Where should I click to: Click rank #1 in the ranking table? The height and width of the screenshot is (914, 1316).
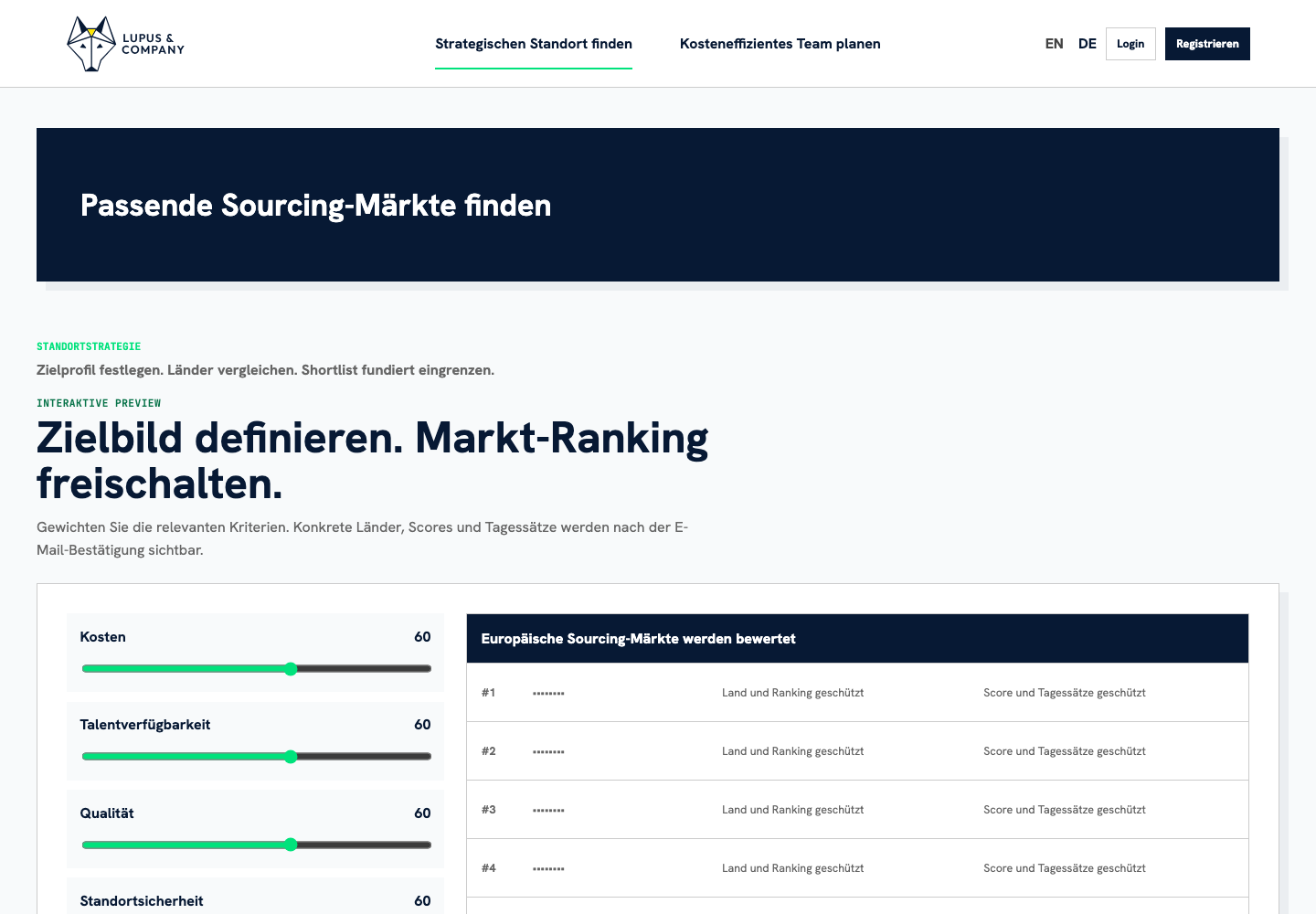tap(489, 693)
